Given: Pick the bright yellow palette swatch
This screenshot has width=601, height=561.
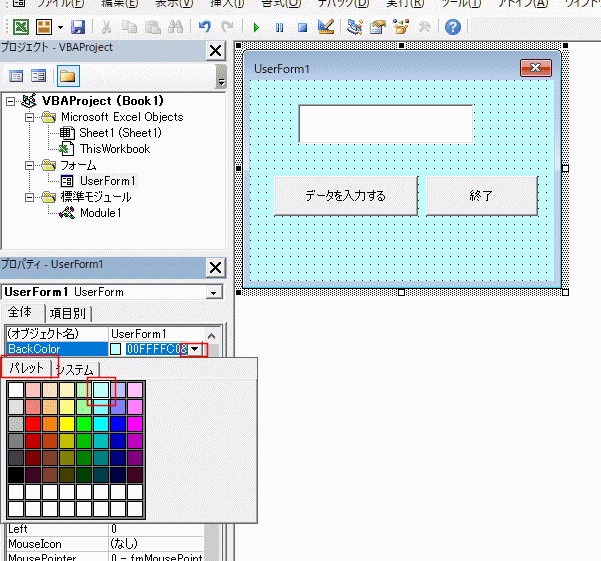Looking at the screenshot, I should [x=67, y=424].
